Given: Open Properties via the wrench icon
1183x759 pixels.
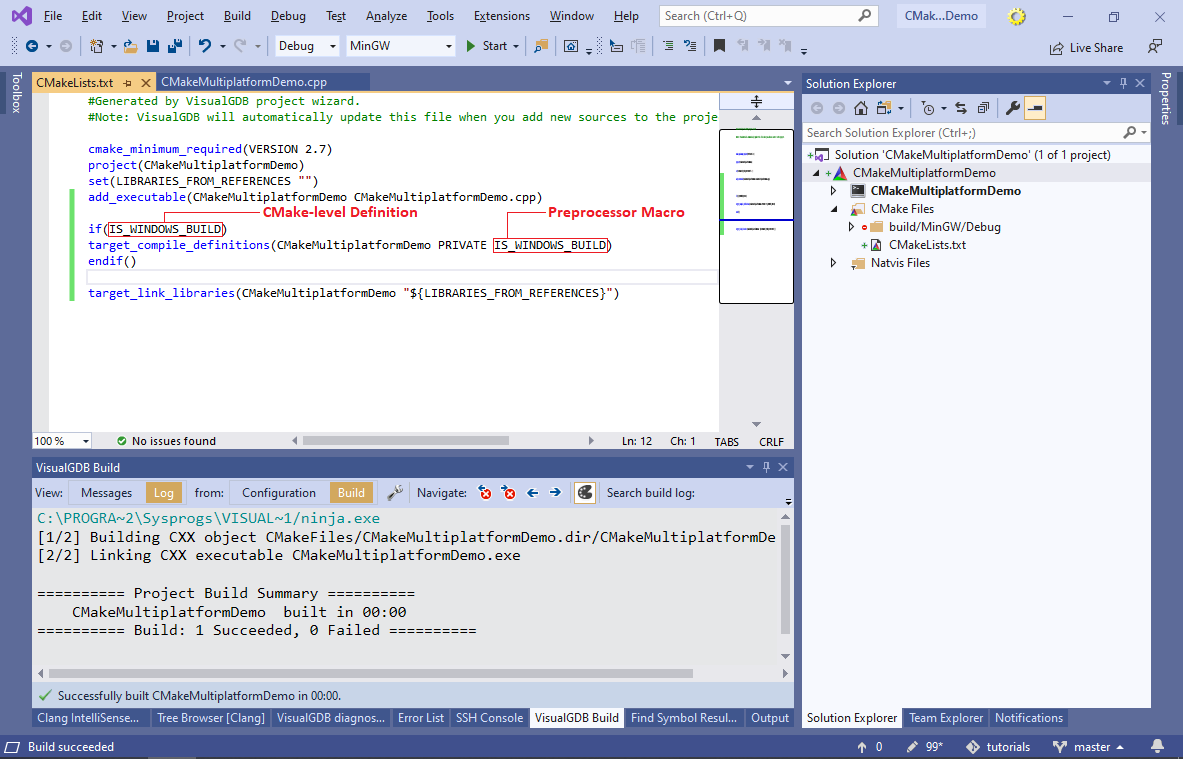Looking at the screenshot, I should pos(1012,108).
